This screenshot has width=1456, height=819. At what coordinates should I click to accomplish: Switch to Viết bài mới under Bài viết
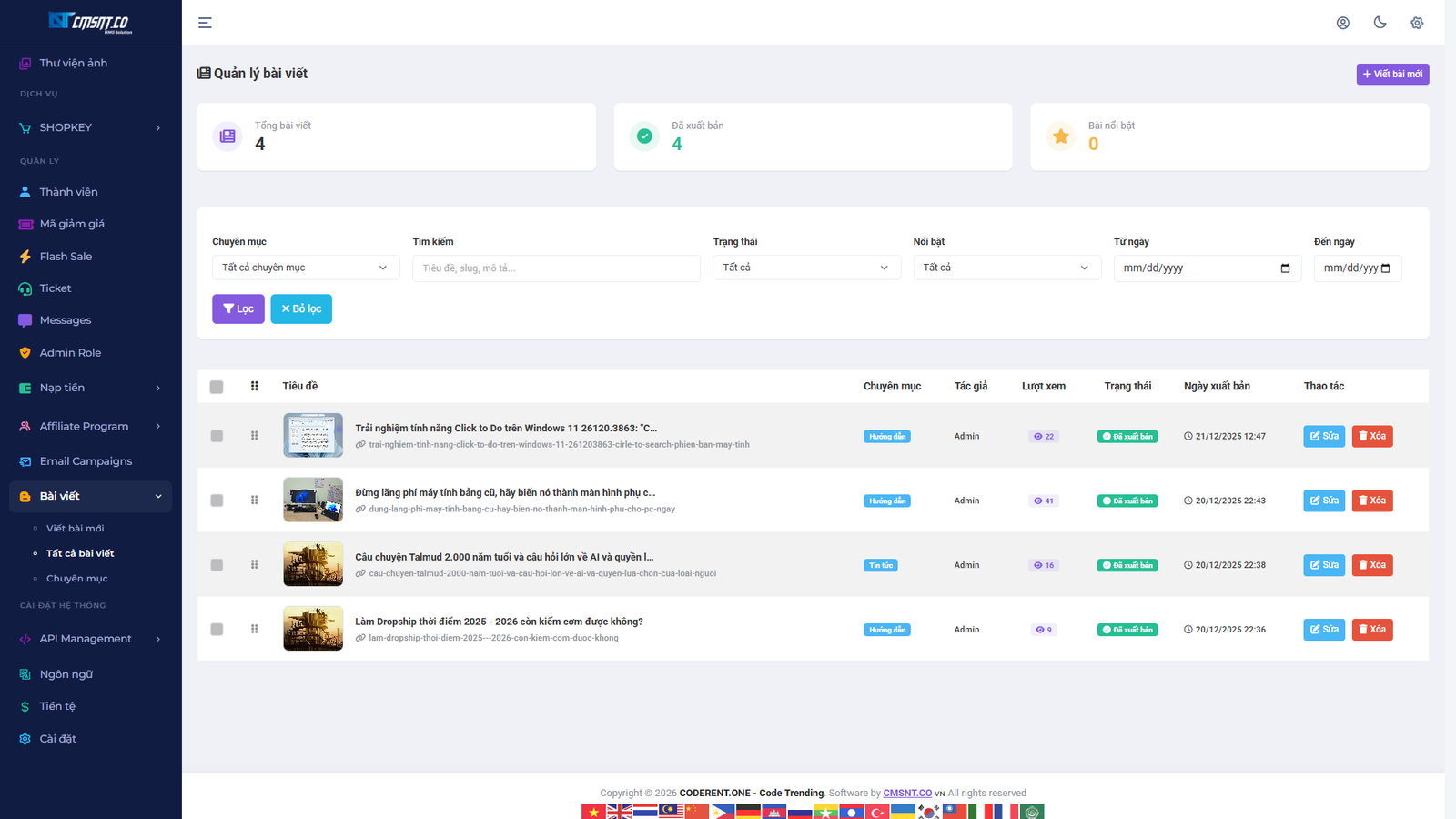[x=76, y=528]
